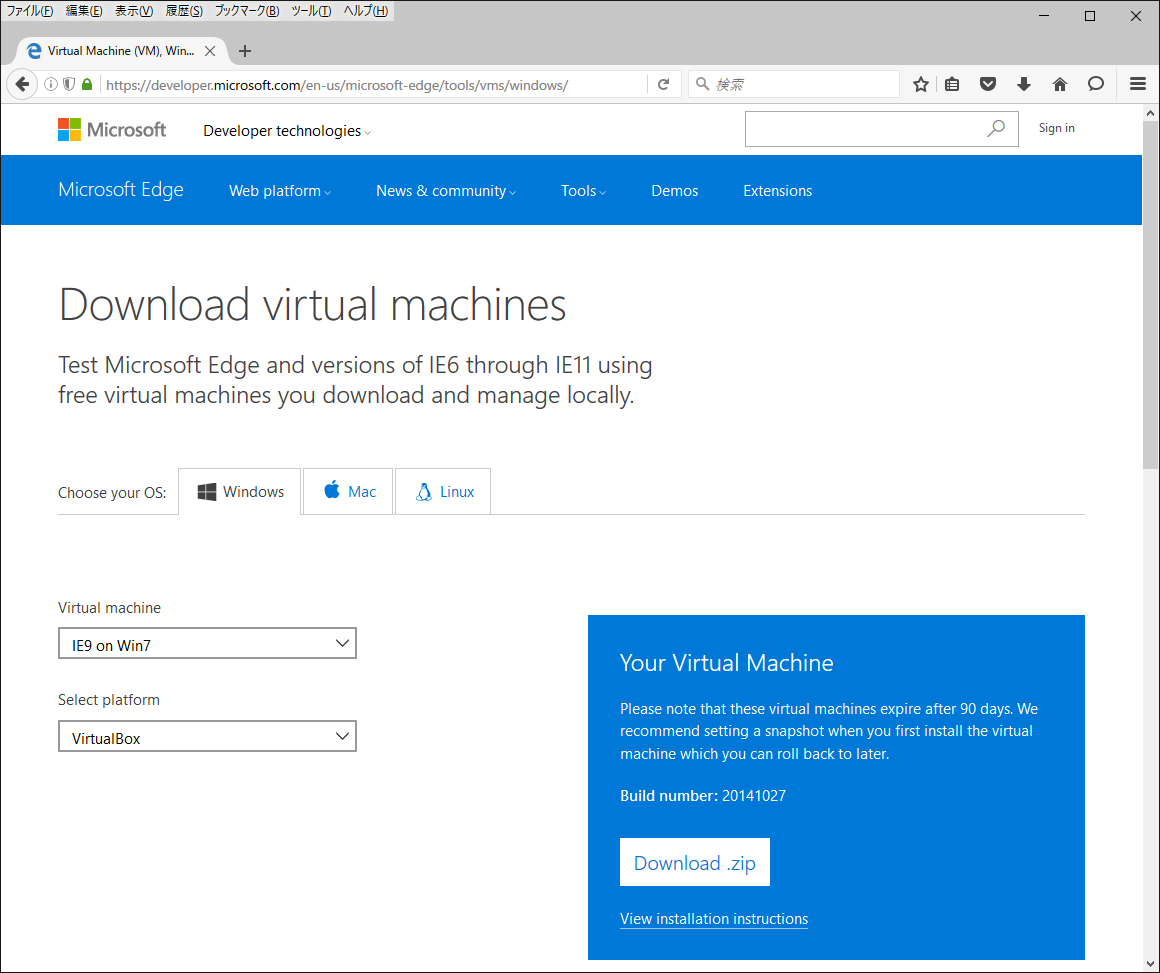Open the tracking protection shield icon
The image size is (1160, 973).
[x=69, y=84]
